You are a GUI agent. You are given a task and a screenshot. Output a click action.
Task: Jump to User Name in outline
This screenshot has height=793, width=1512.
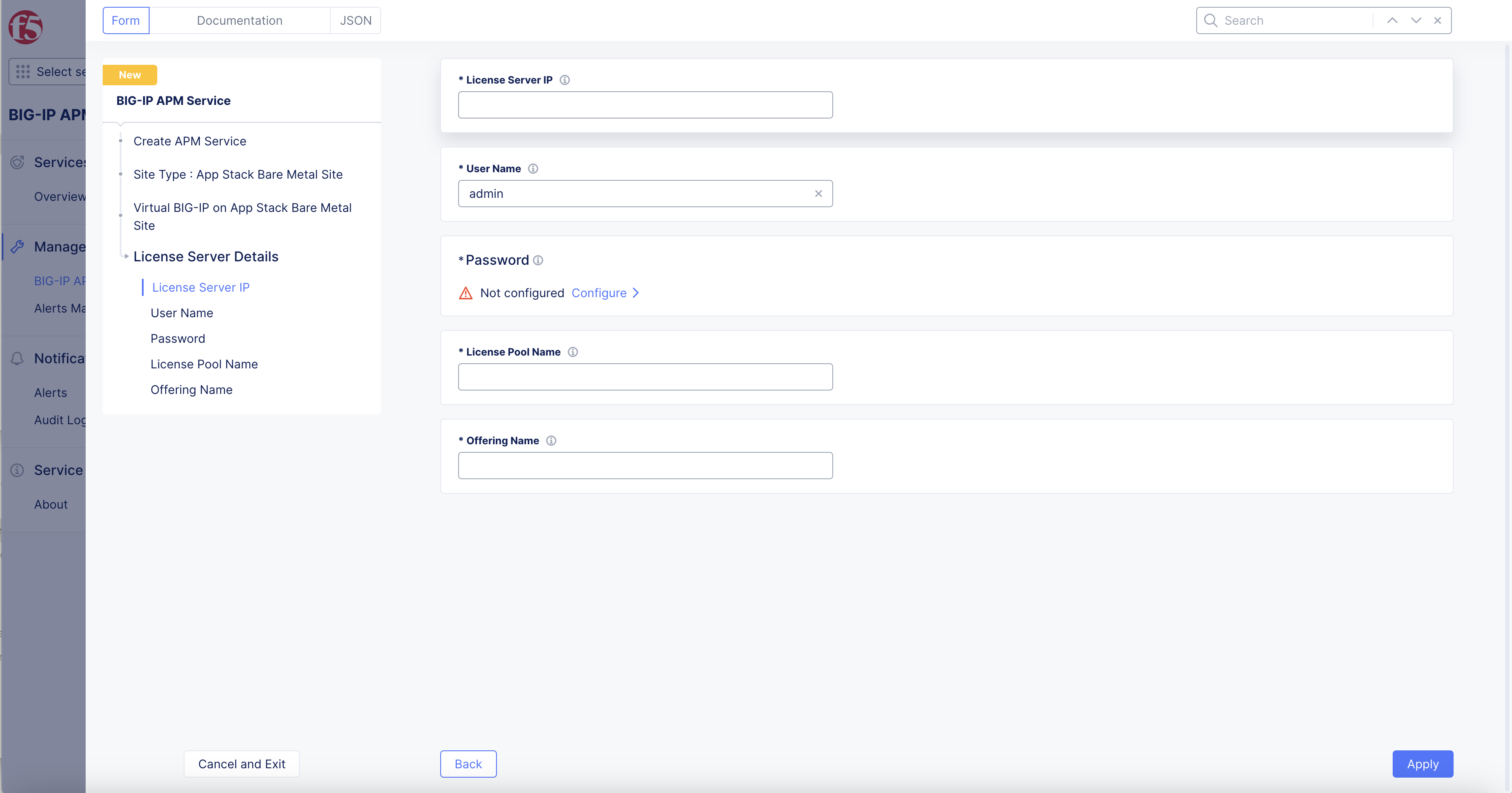pos(182,313)
